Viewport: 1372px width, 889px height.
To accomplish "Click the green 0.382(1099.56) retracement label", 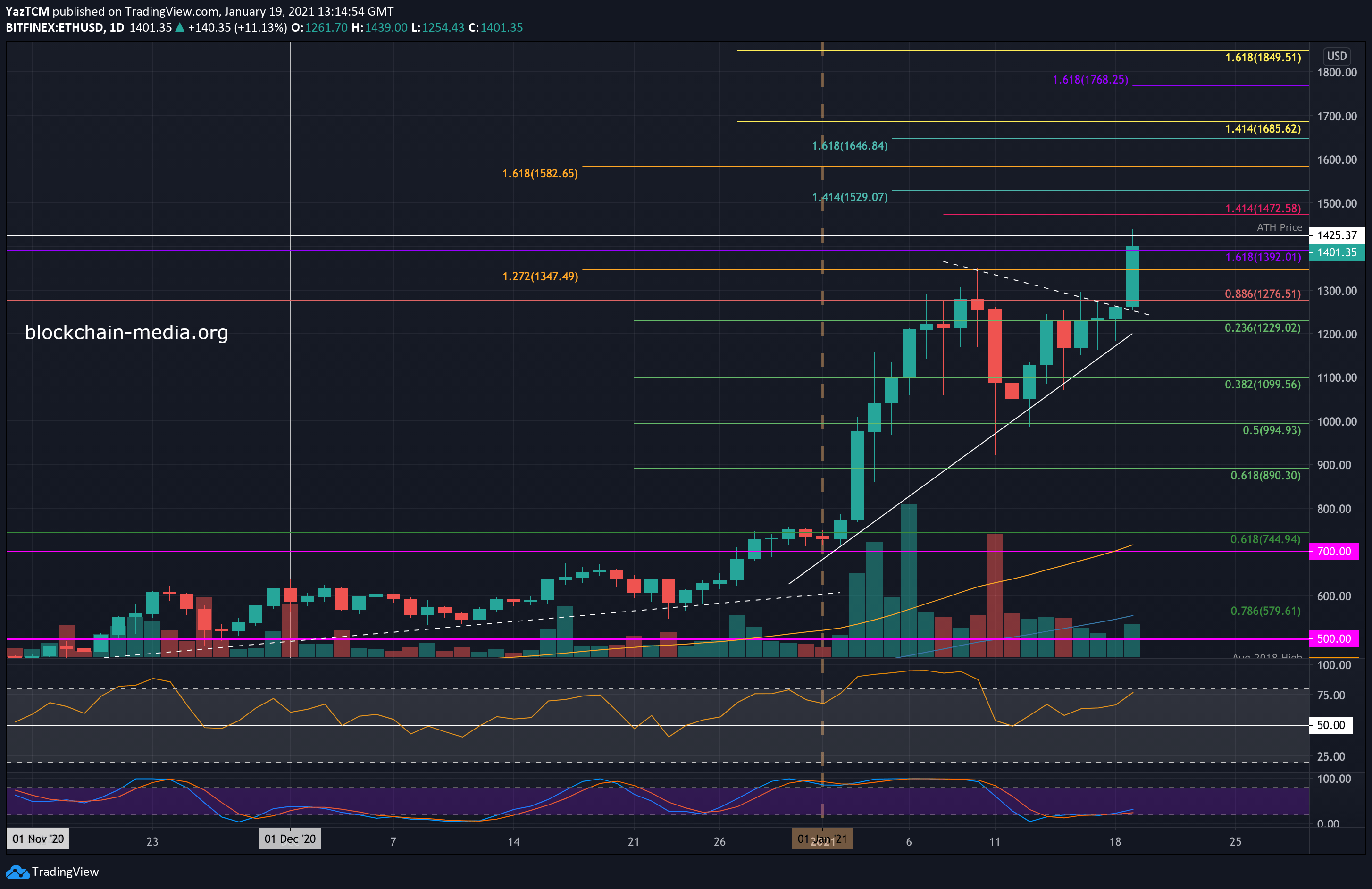I will [1263, 384].
